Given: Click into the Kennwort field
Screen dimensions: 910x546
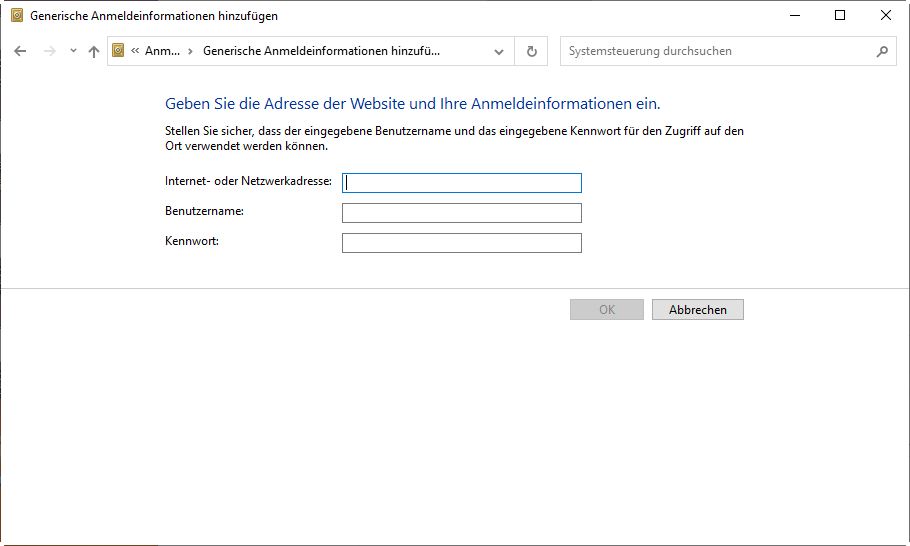Looking at the screenshot, I should [462, 243].
